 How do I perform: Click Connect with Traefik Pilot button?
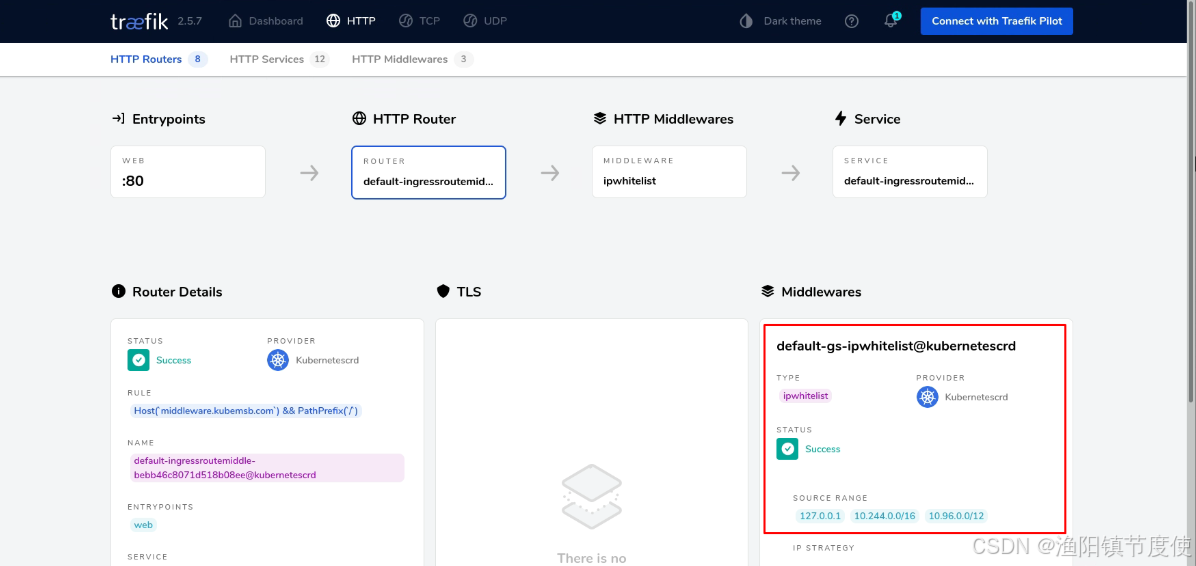point(997,21)
